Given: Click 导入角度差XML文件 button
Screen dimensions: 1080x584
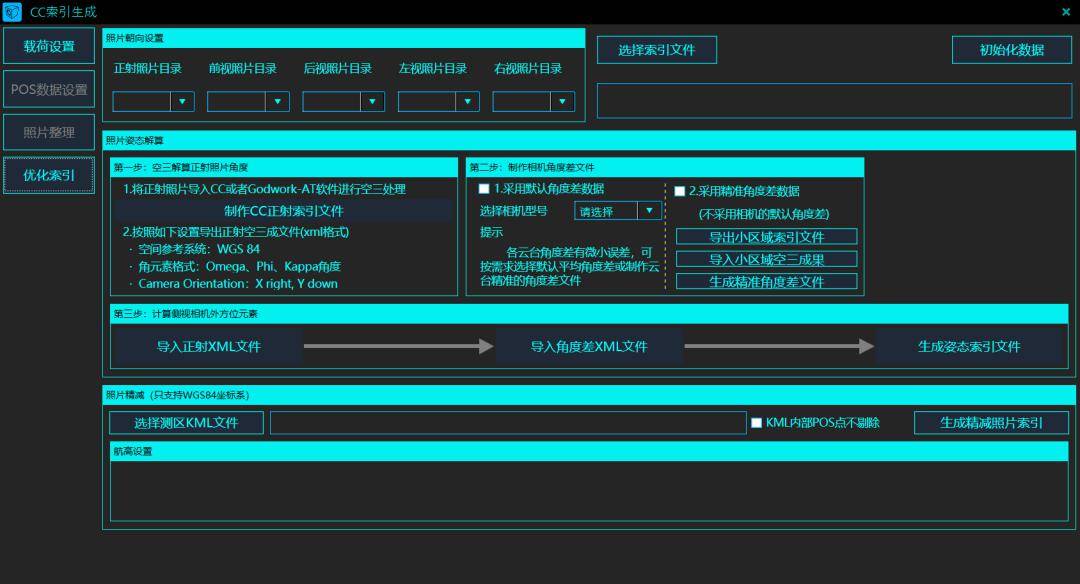Looking at the screenshot, I should (x=589, y=346).
